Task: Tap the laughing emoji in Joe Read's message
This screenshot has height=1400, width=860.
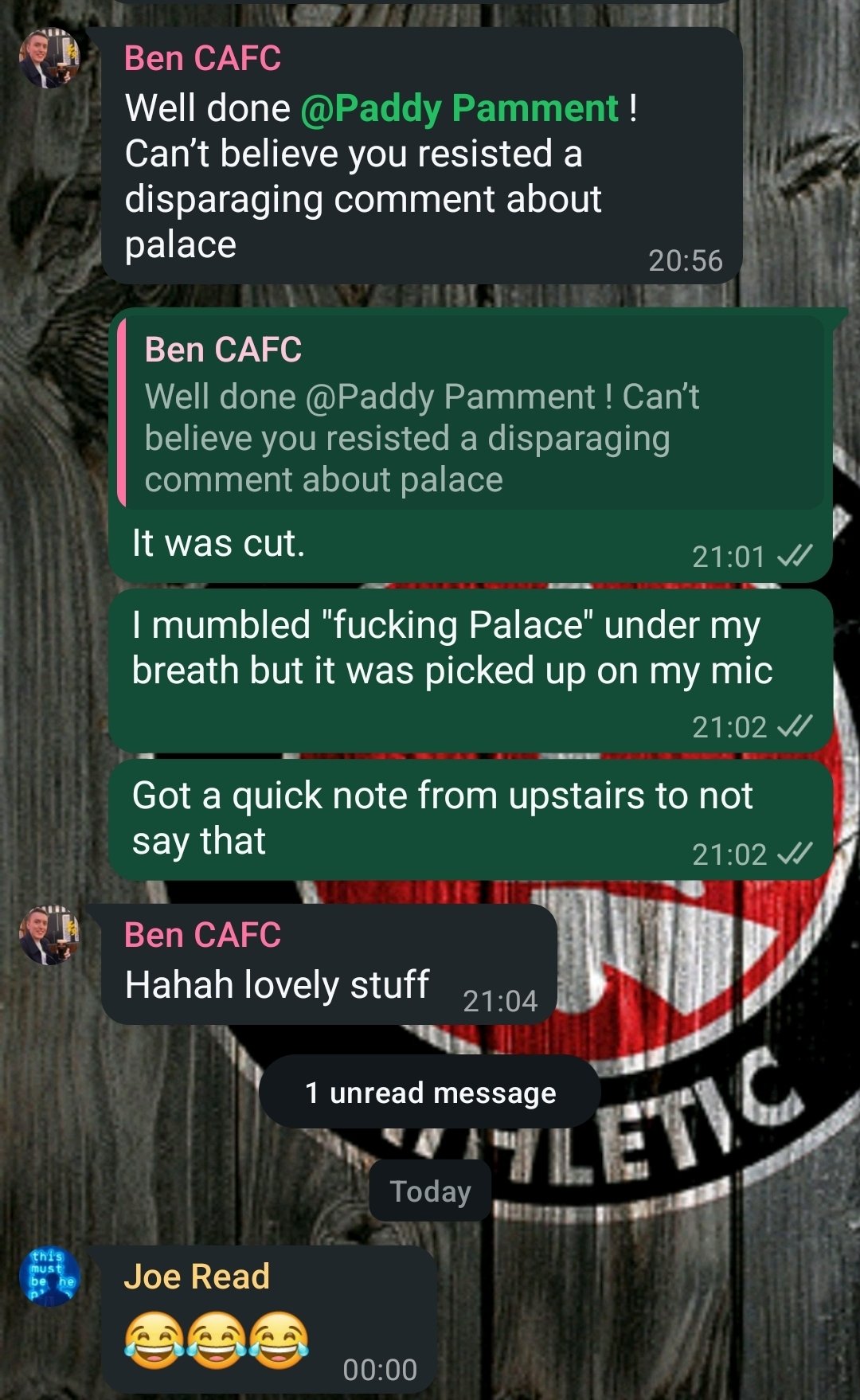Action: [x=216, y=1340]
